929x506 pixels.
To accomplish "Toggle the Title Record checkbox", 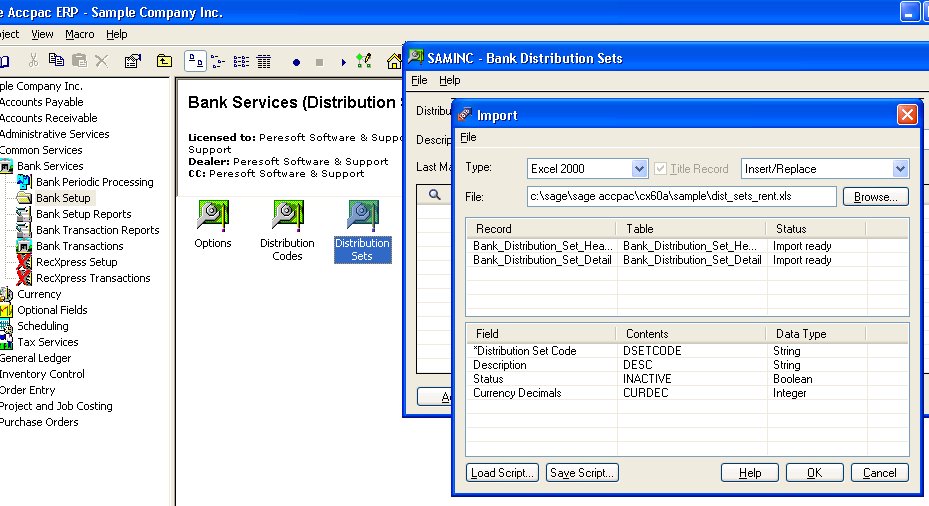I will [x=660, y=169].
